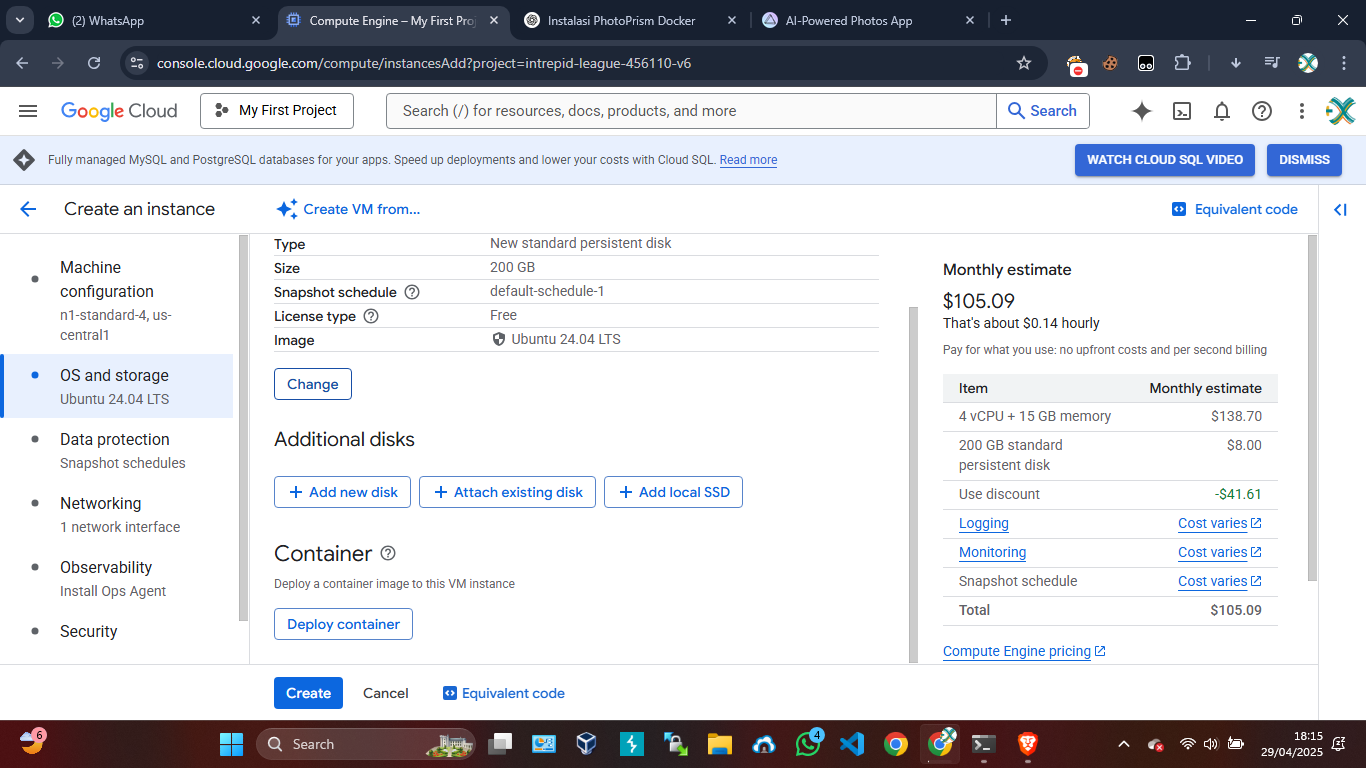Open the Google Cloud navigation menu
This screenshot has height=768, width=1366.
(x=28, y=111)
